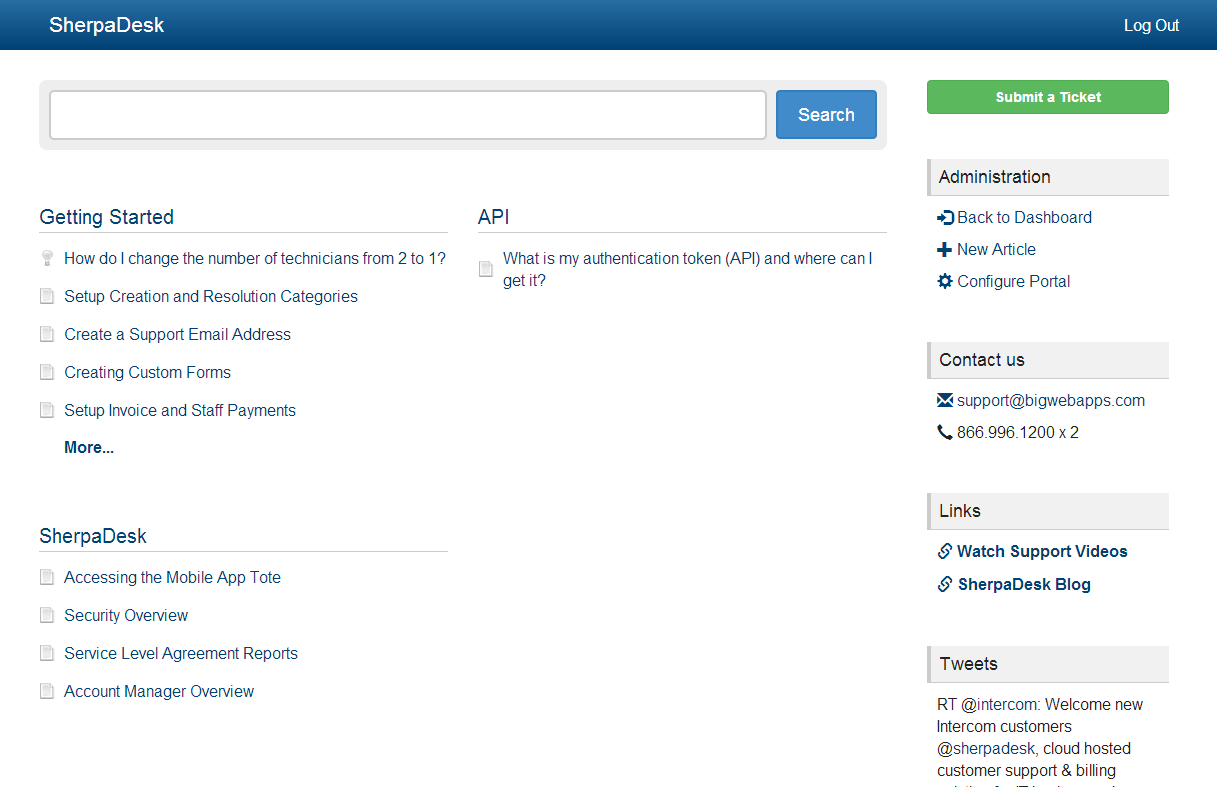The height and width of the screenshot is (787, 1217).
Task: Log Out from the top bar
Action: pyautogui.click(x=1152, y=25)
